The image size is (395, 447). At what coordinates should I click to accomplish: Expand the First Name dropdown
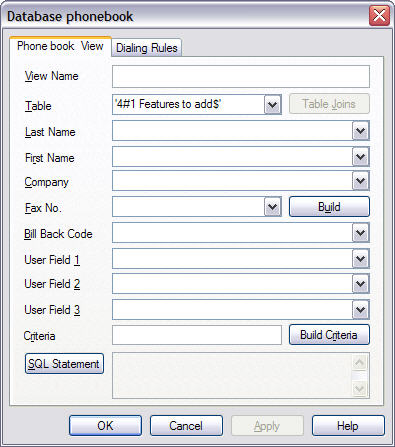coord(361,157)
